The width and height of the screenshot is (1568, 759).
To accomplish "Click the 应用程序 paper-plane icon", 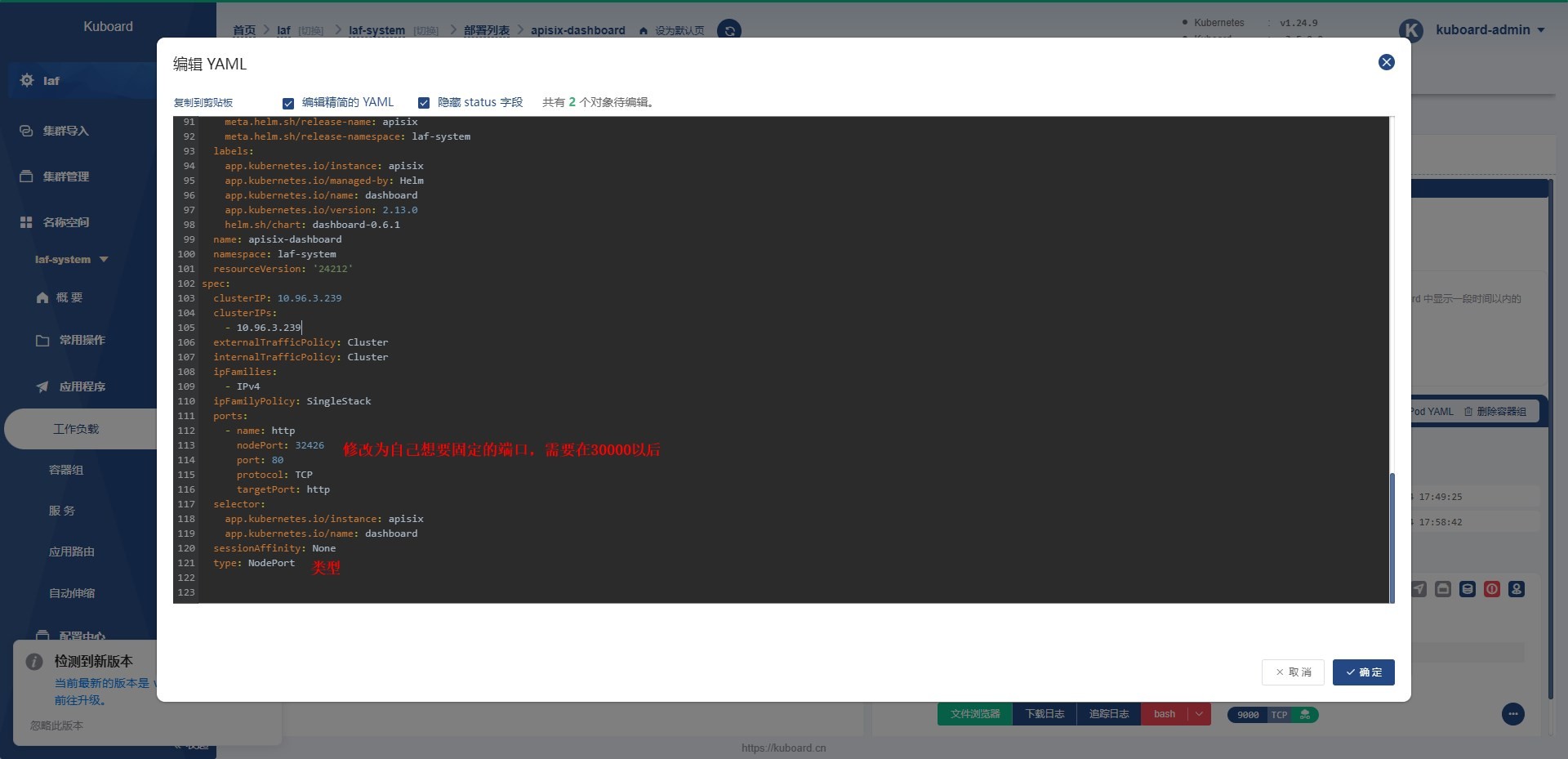I will pyautogui.click(x=42, y=386).
